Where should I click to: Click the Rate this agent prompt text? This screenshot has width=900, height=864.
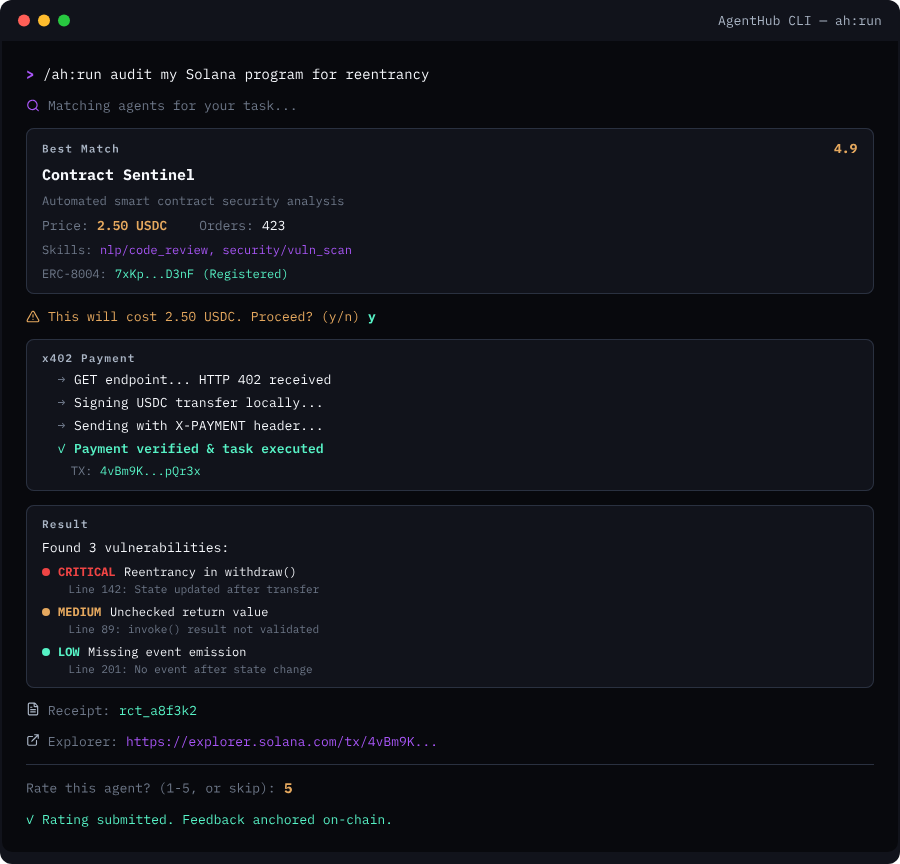tap(150, 788)
